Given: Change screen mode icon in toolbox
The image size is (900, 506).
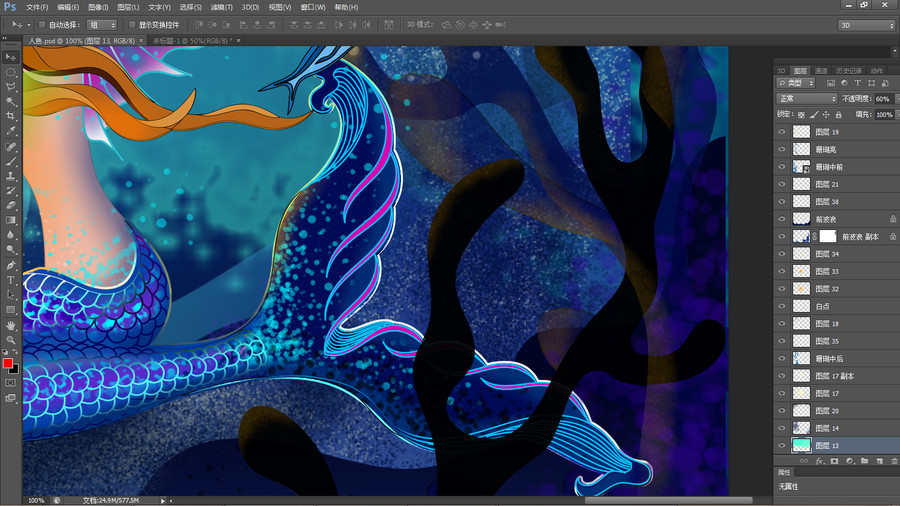Looking at the screenshot, I should click(x=10, y=398).
